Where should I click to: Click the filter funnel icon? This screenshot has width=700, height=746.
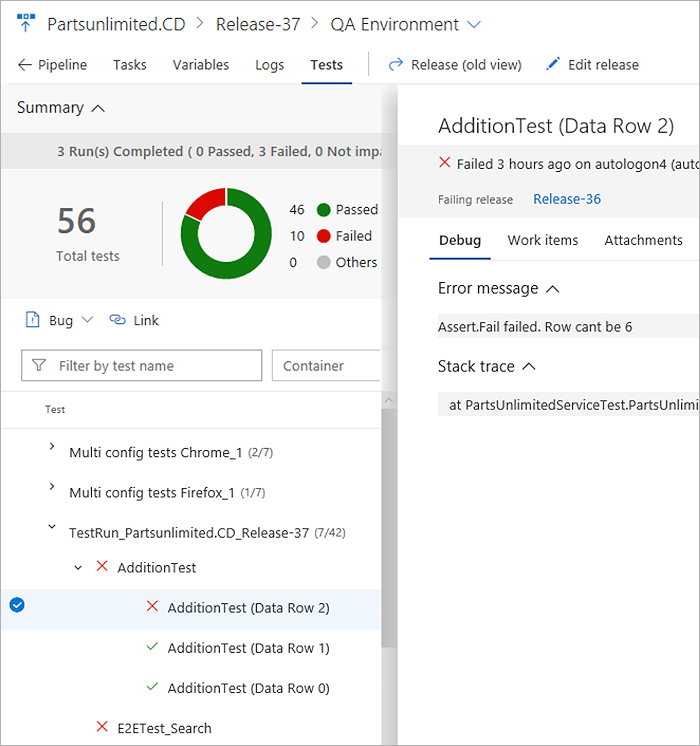pos(39,366)
